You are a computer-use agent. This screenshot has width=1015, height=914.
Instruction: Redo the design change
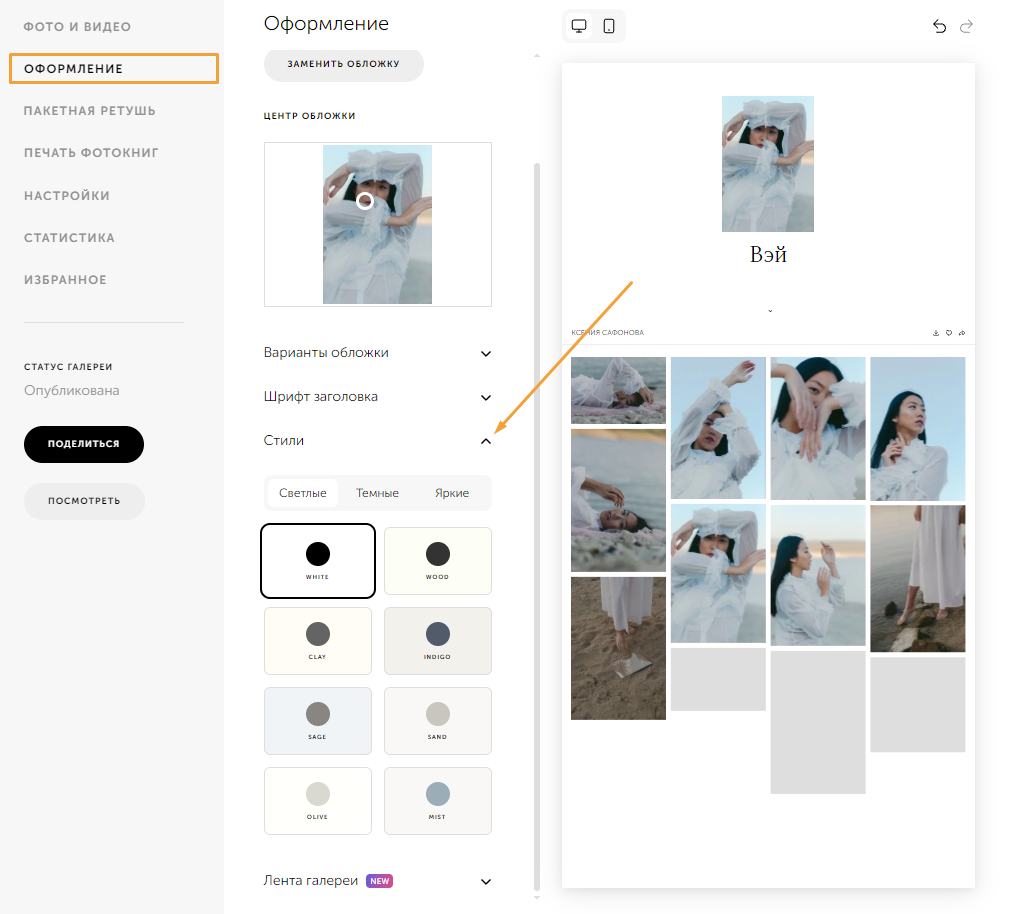pos(966,27)
